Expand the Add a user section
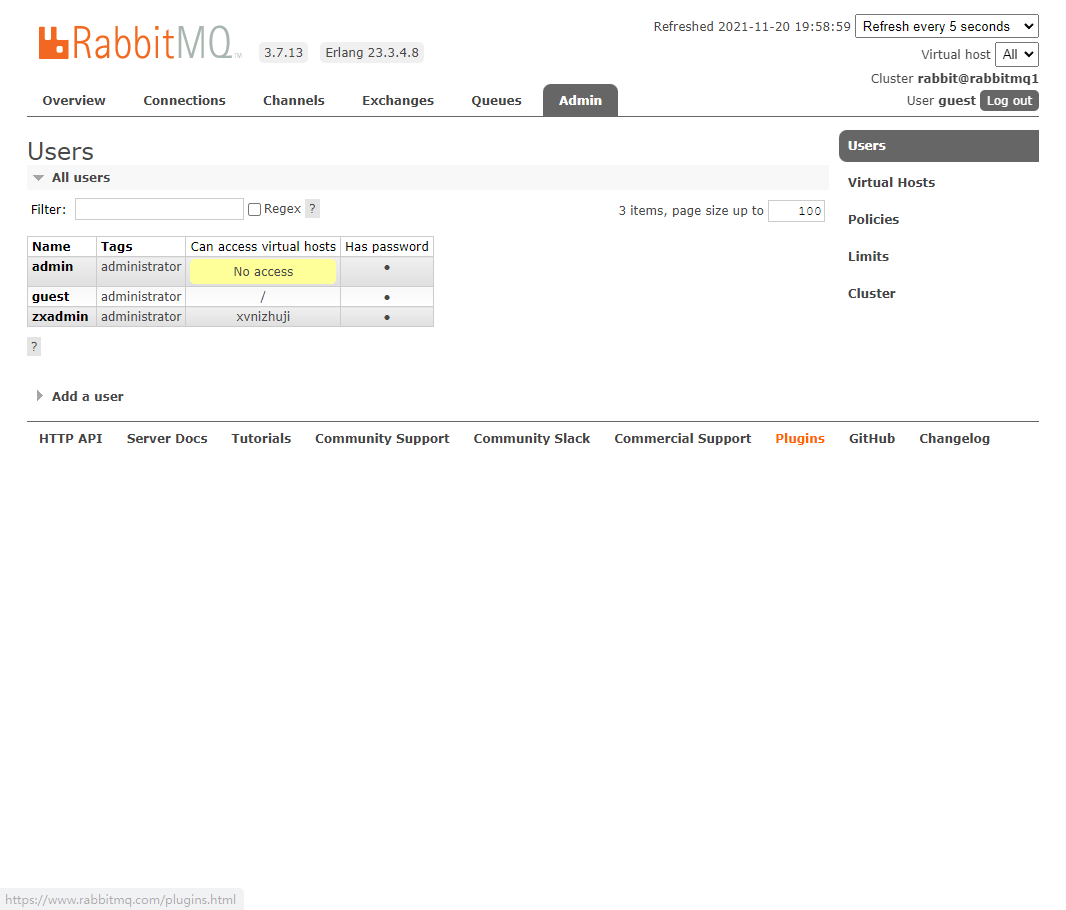Viewport: 1066px width, 910px height. click(x=87, y=397)
